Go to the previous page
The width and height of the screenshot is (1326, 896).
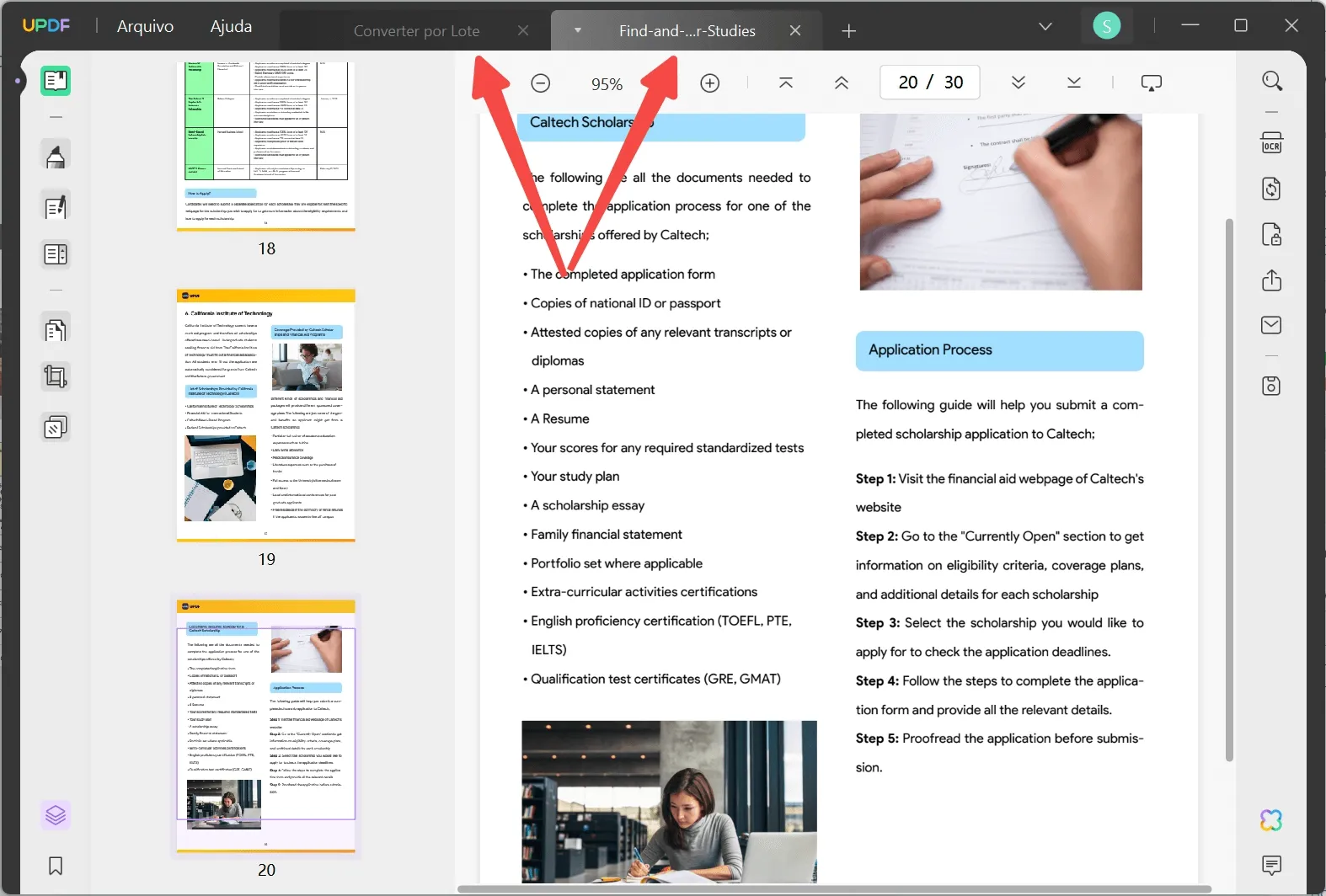(x=842, y=83)
